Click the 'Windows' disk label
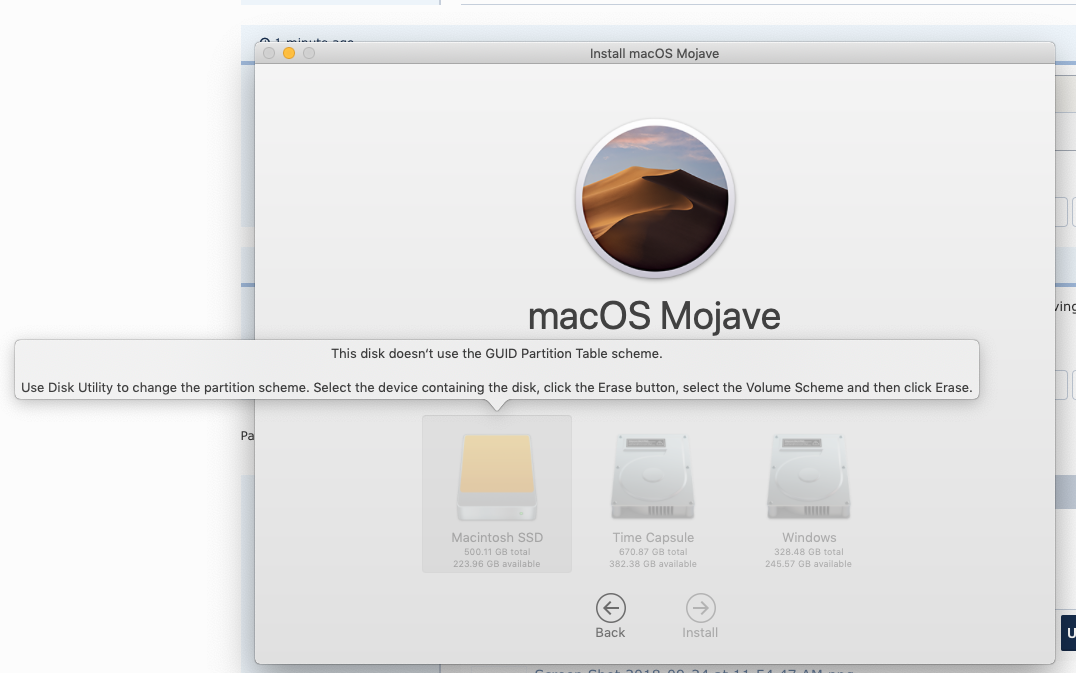Image resolution: width=1076 pixels, height=673 pixels. tap(809, 538)
